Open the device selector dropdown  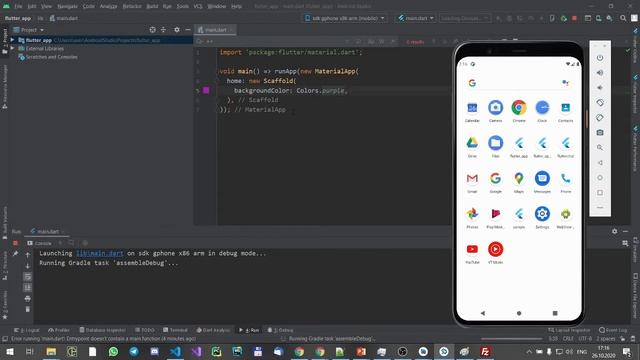click(345, 18)
